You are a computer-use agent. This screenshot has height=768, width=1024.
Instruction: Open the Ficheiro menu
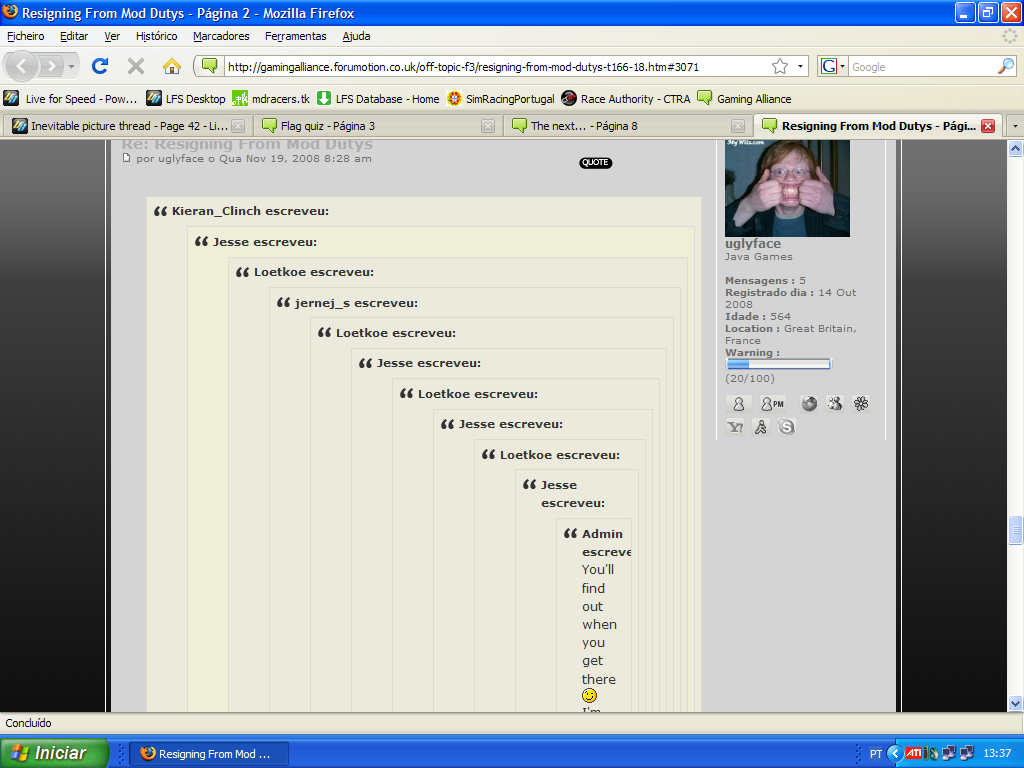pos(25,36)
